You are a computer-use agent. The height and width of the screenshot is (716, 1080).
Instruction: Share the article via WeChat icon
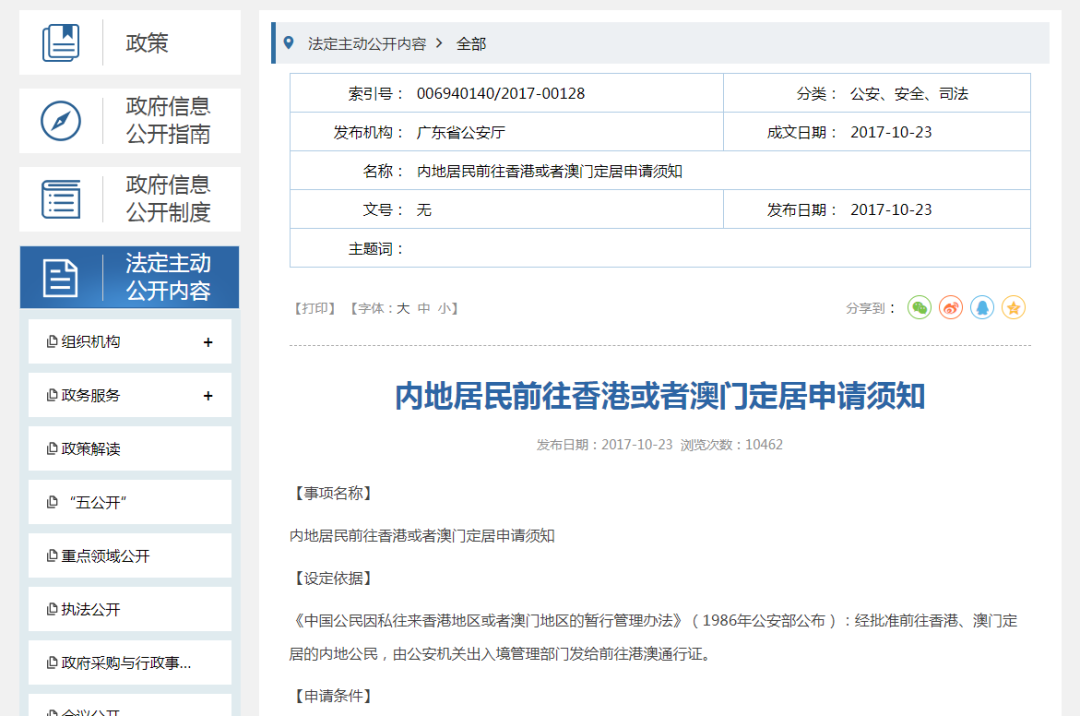click(920, 307)
